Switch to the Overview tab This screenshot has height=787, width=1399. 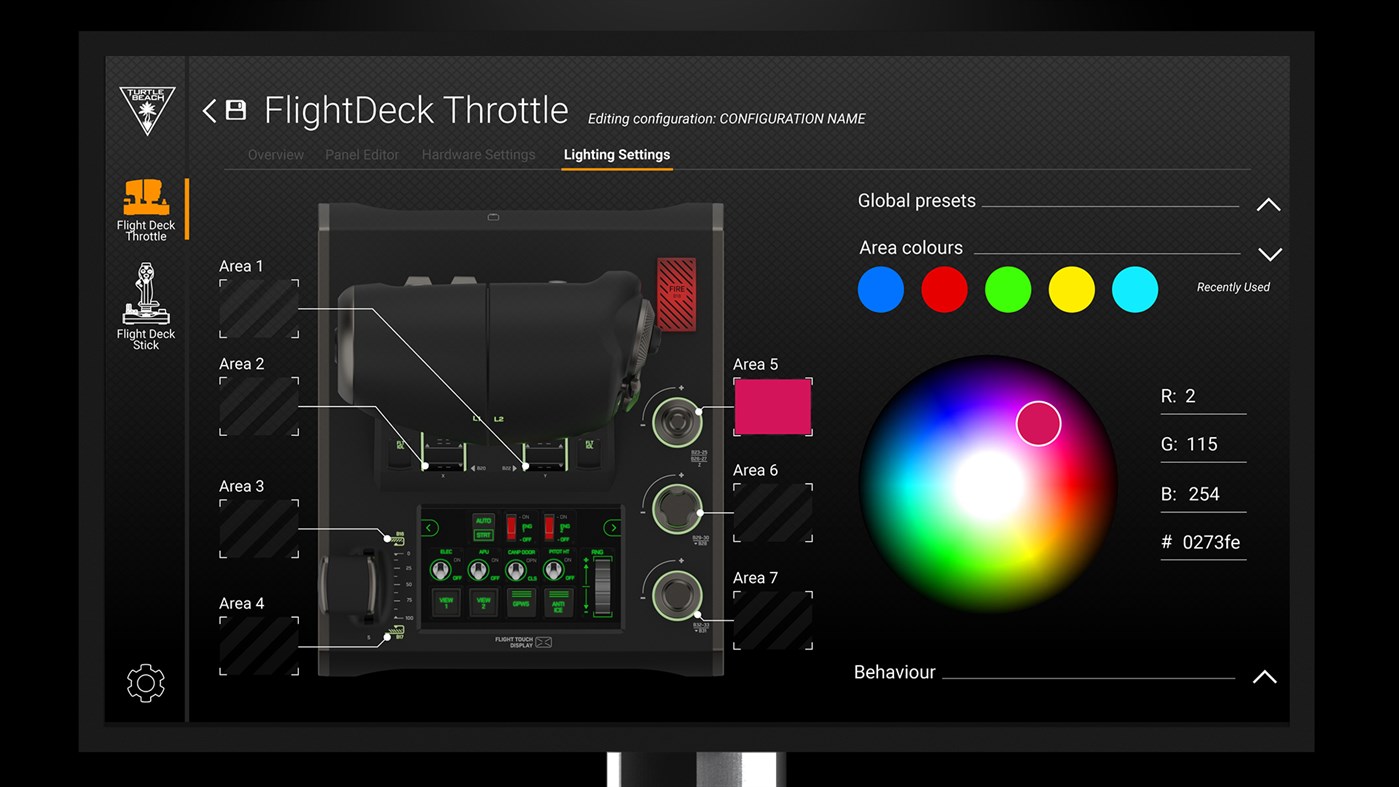(x=275, y=154)
